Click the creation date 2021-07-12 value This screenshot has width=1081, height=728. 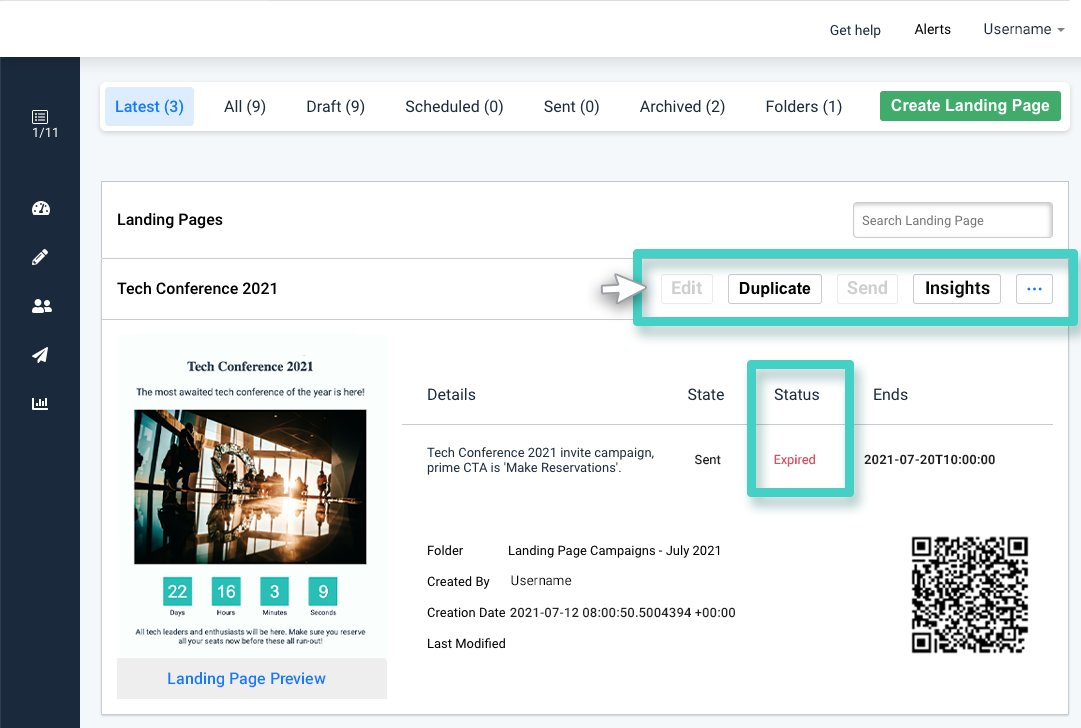(623, 612)
